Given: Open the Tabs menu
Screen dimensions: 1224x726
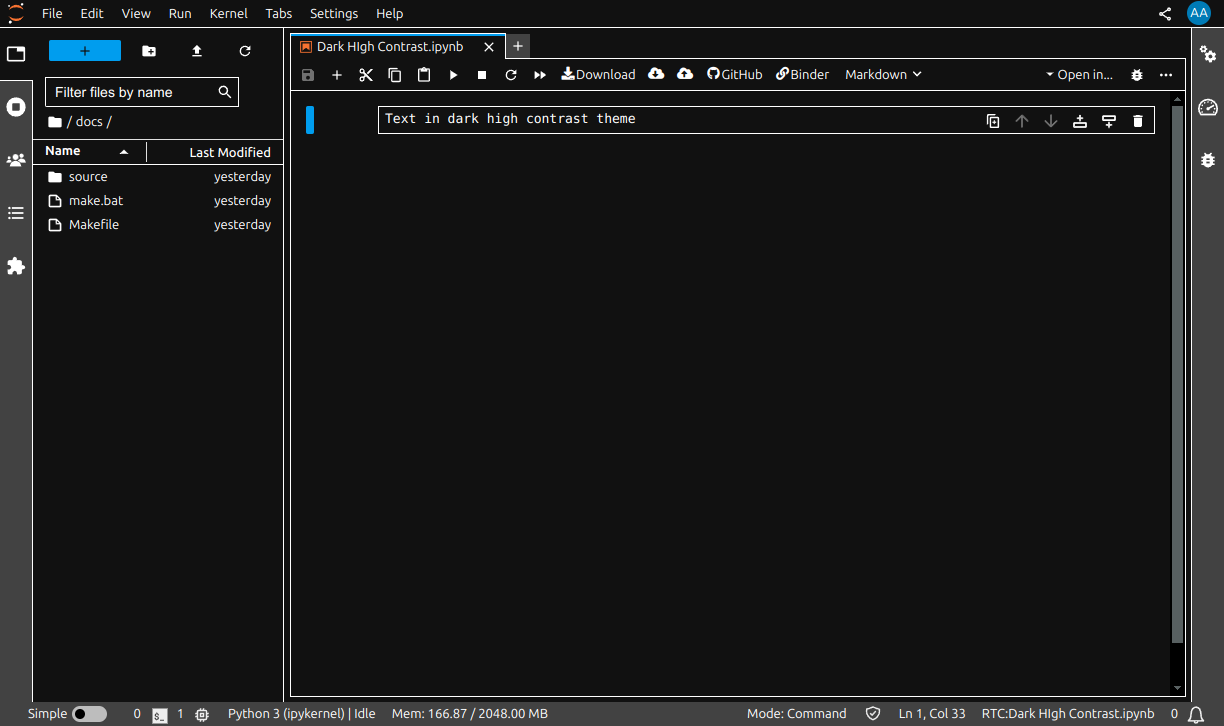Looking at the screenshot, I should (x=279, y=13).
